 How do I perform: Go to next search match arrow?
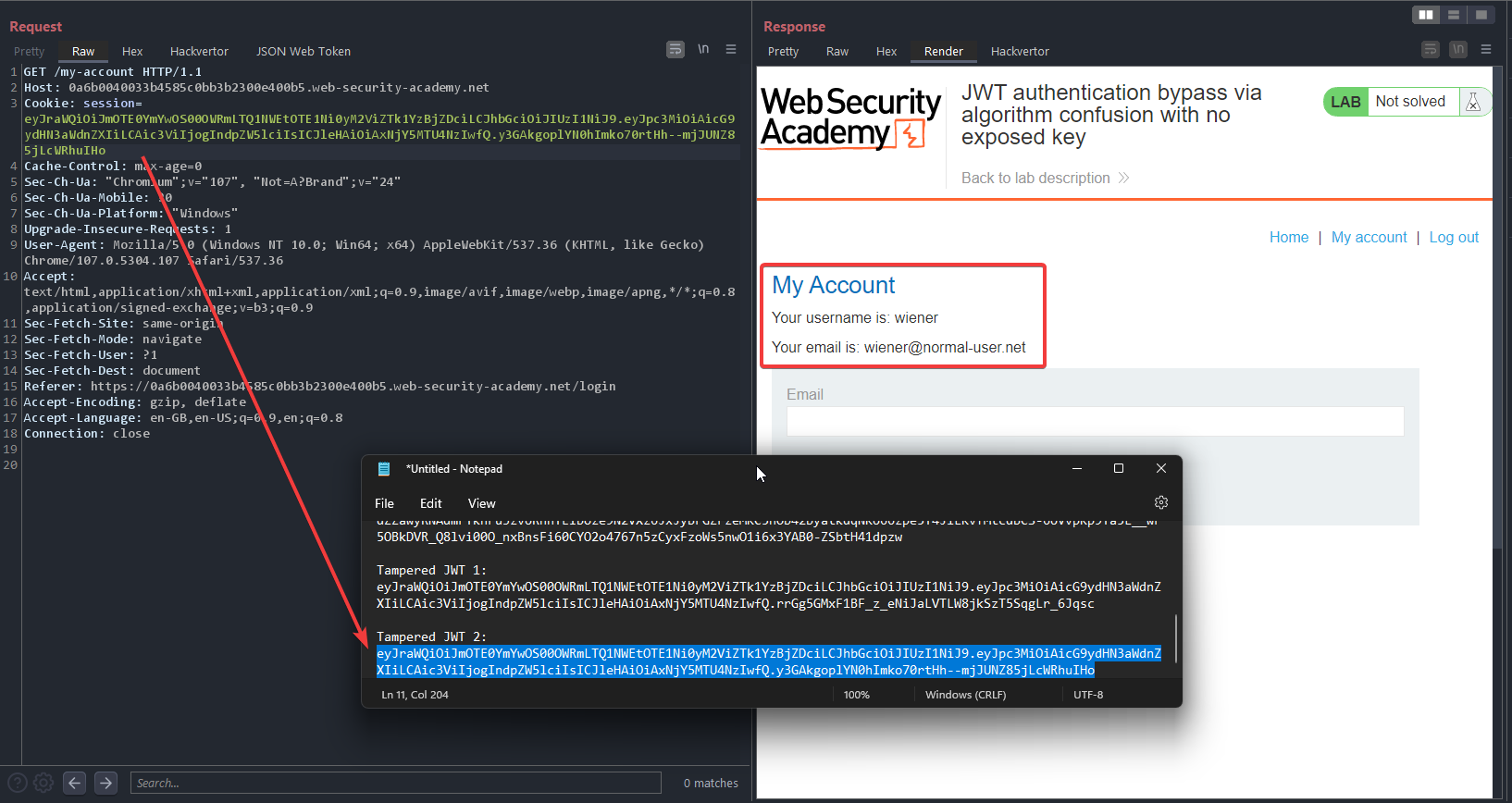[x=106, y=783]
